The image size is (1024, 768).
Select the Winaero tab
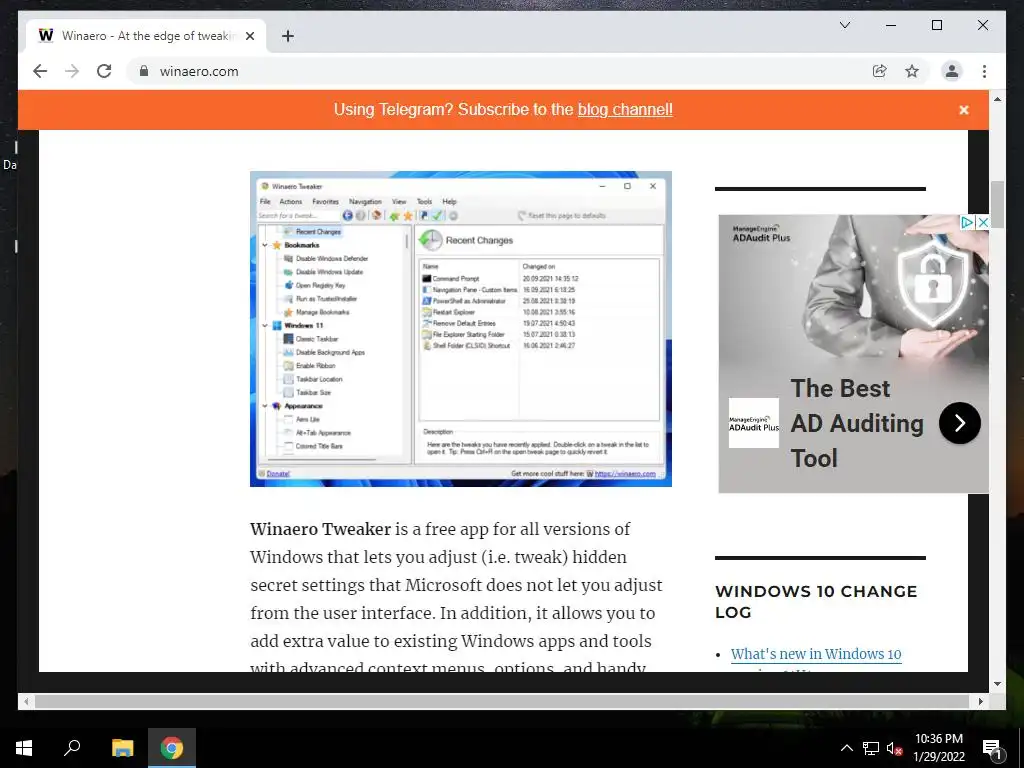(145, 36)
